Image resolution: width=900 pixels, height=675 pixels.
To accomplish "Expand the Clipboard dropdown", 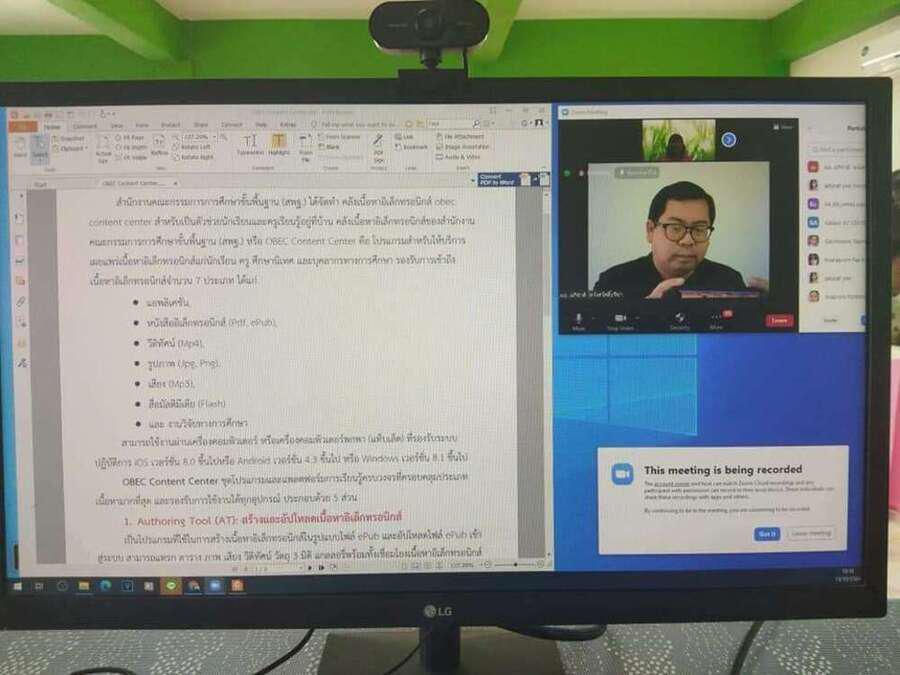I will [73, 149].
